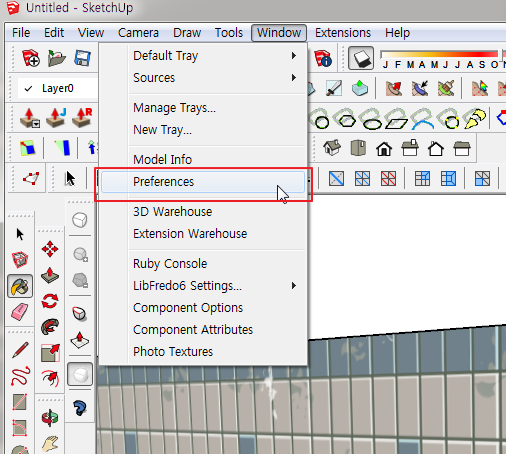Switch to Right view icon
The height and width of the screenshot is (454, 506).
tap(410, 148)
